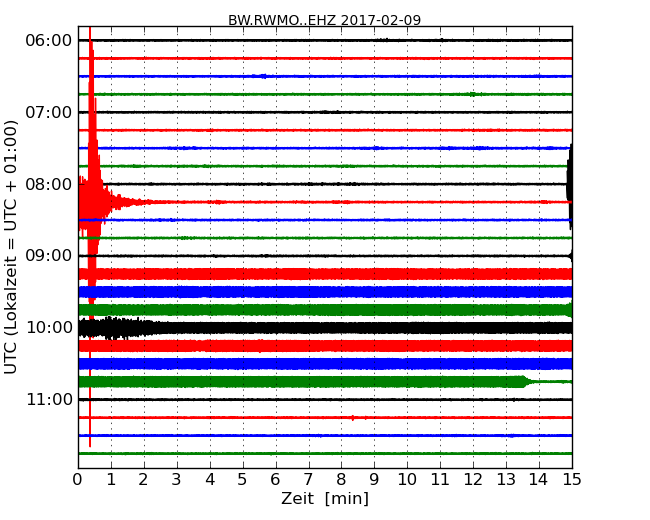Click the x-axis tick label 3
The height and width of the screenshot is (520, 650).
(177, 480)
